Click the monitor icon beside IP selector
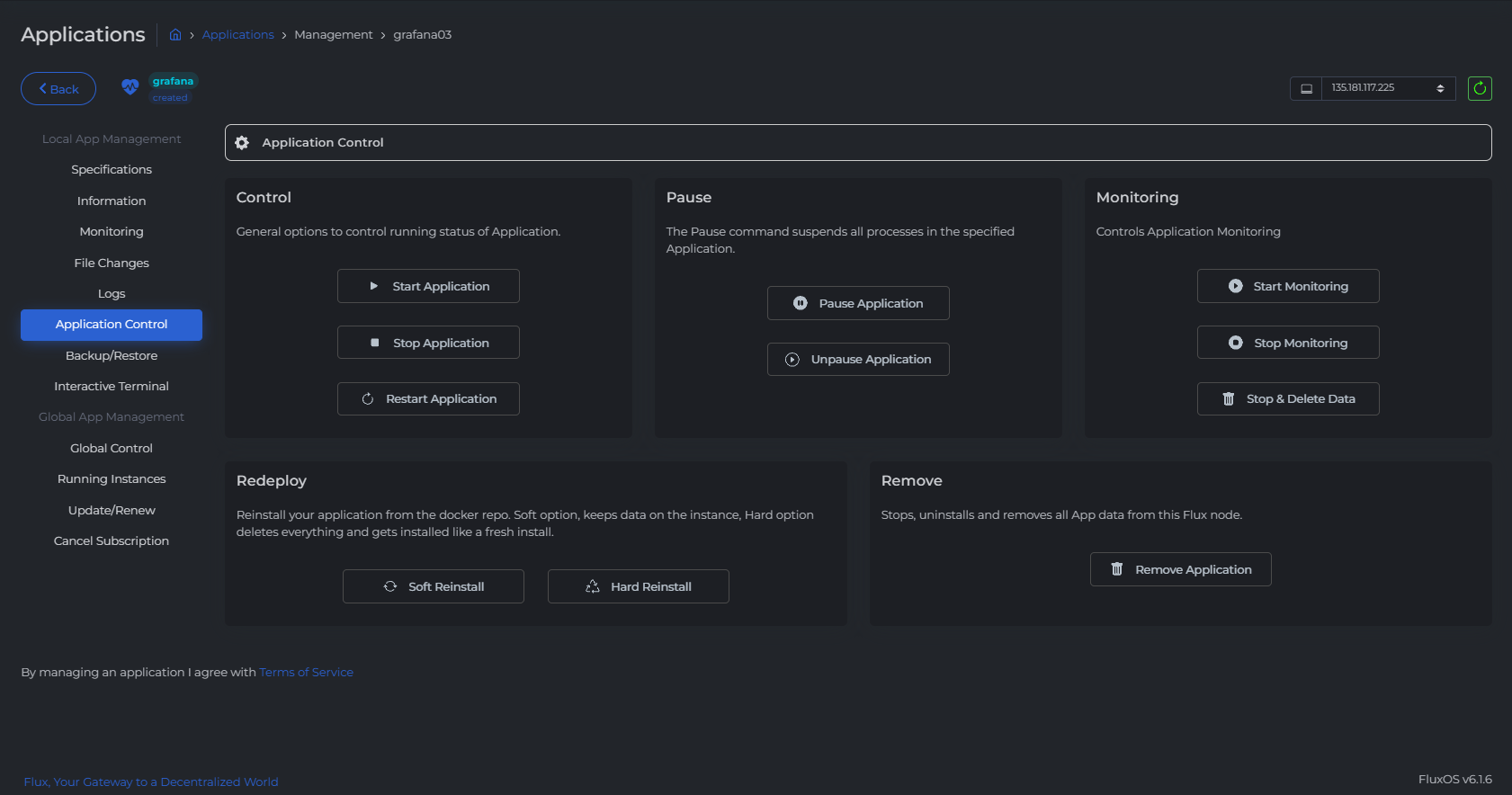1512x795 pixels. click(x=1306, y=88)
